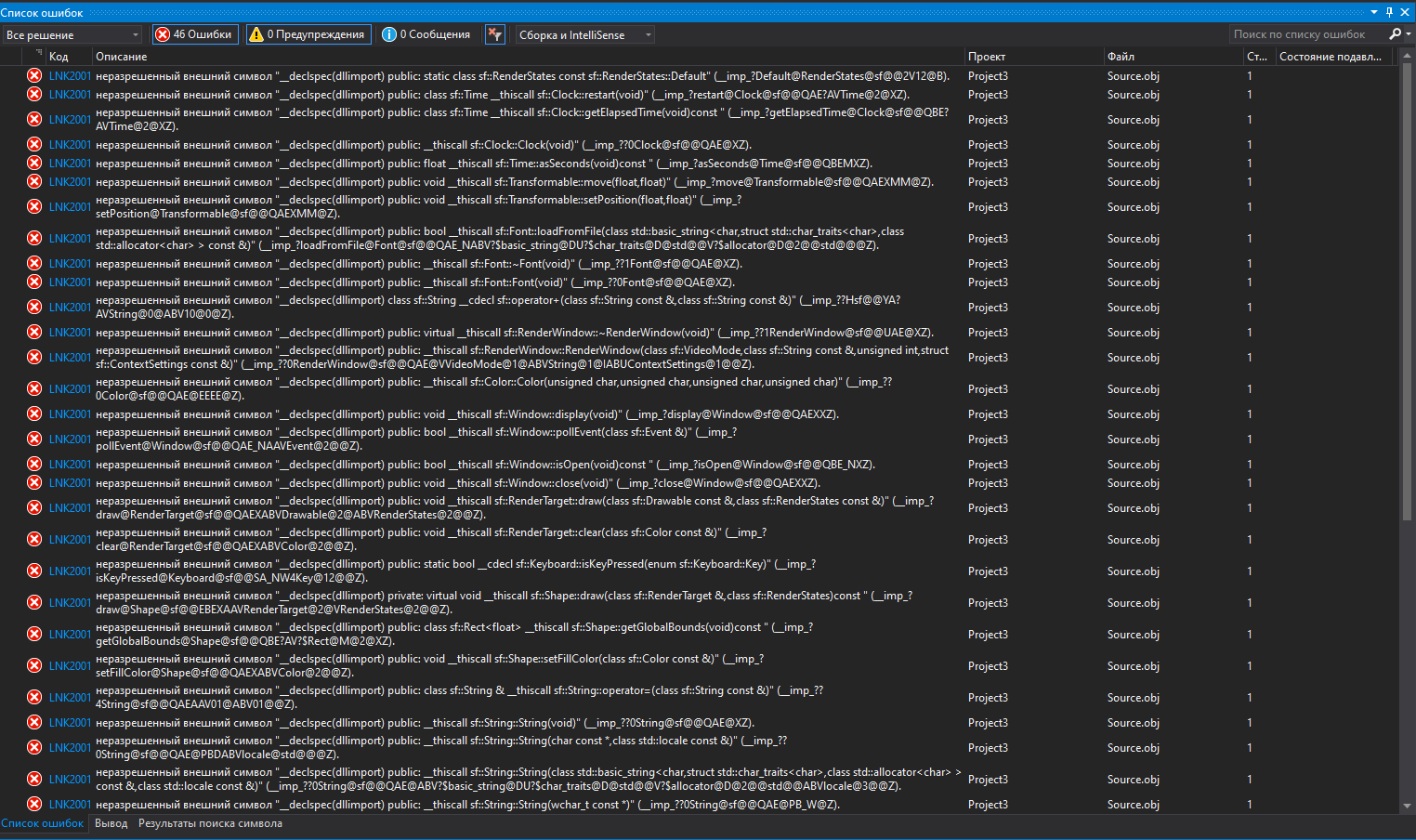Open the Все решение scope dropdown

72,34
